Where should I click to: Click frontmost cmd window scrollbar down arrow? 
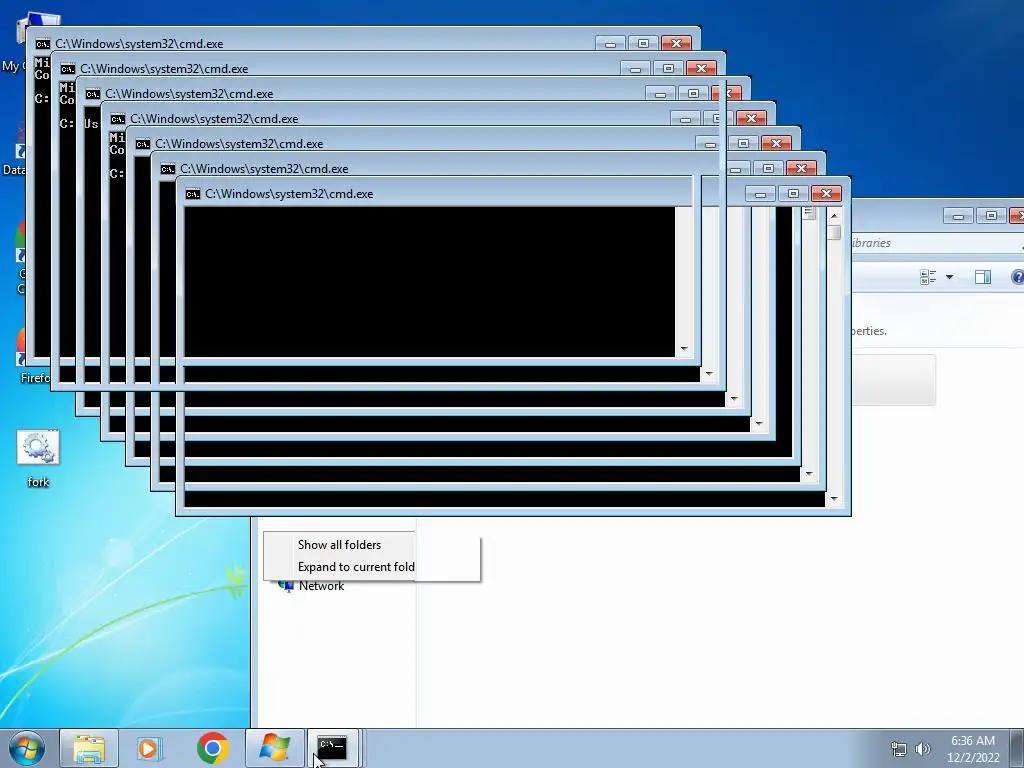pyautogui.click(x=834, y=499)
